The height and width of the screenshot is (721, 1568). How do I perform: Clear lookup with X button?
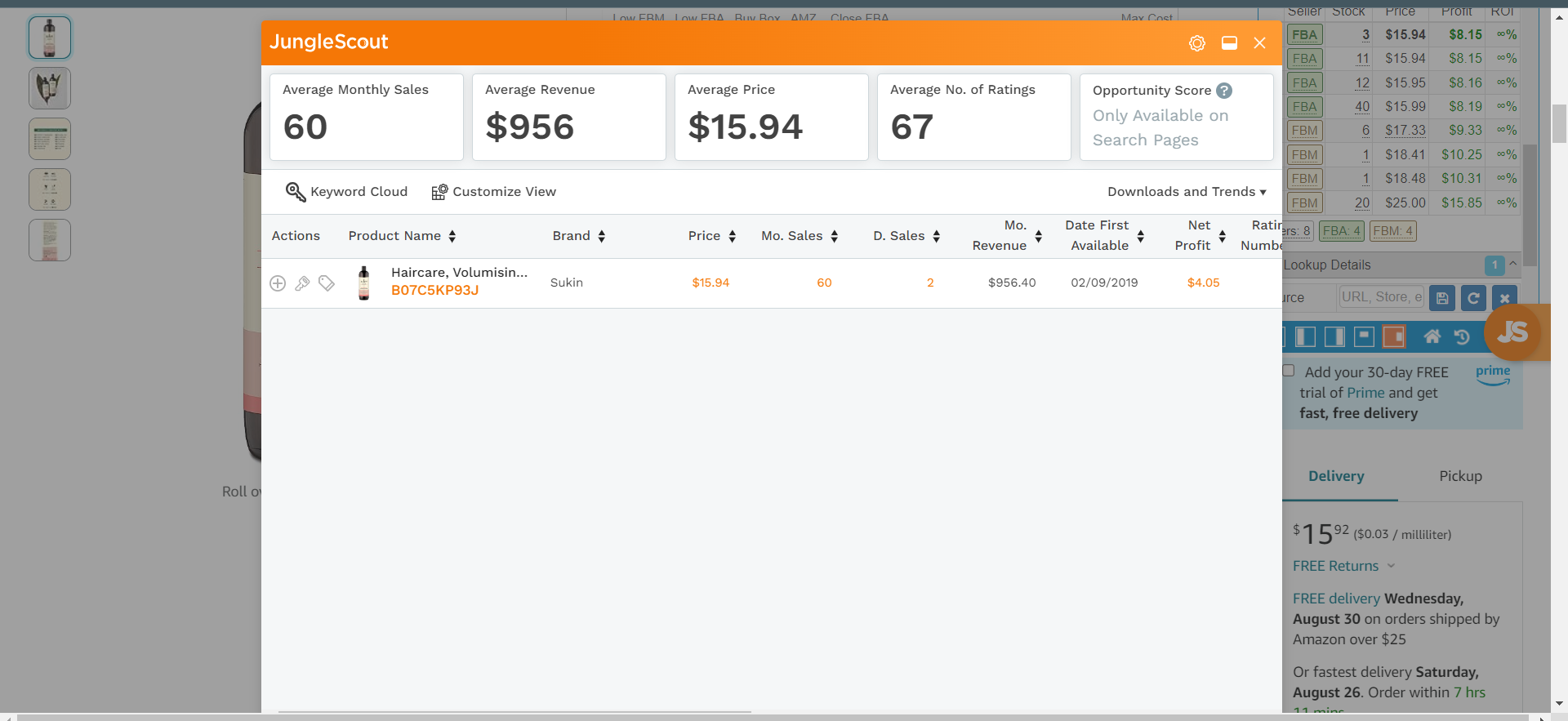[x=1504, y=298]
